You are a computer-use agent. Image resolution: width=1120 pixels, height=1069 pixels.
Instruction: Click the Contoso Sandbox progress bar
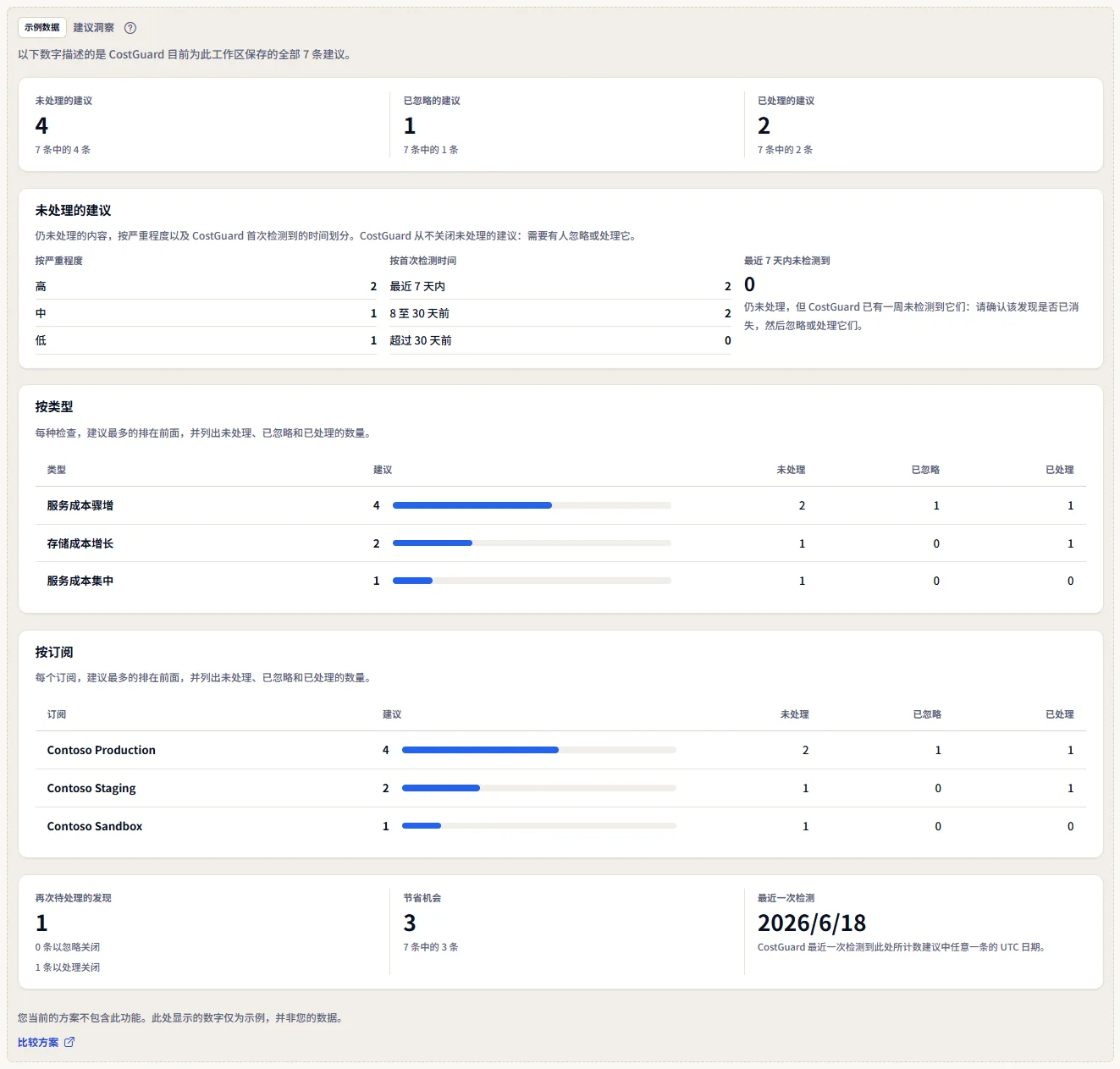539,826
